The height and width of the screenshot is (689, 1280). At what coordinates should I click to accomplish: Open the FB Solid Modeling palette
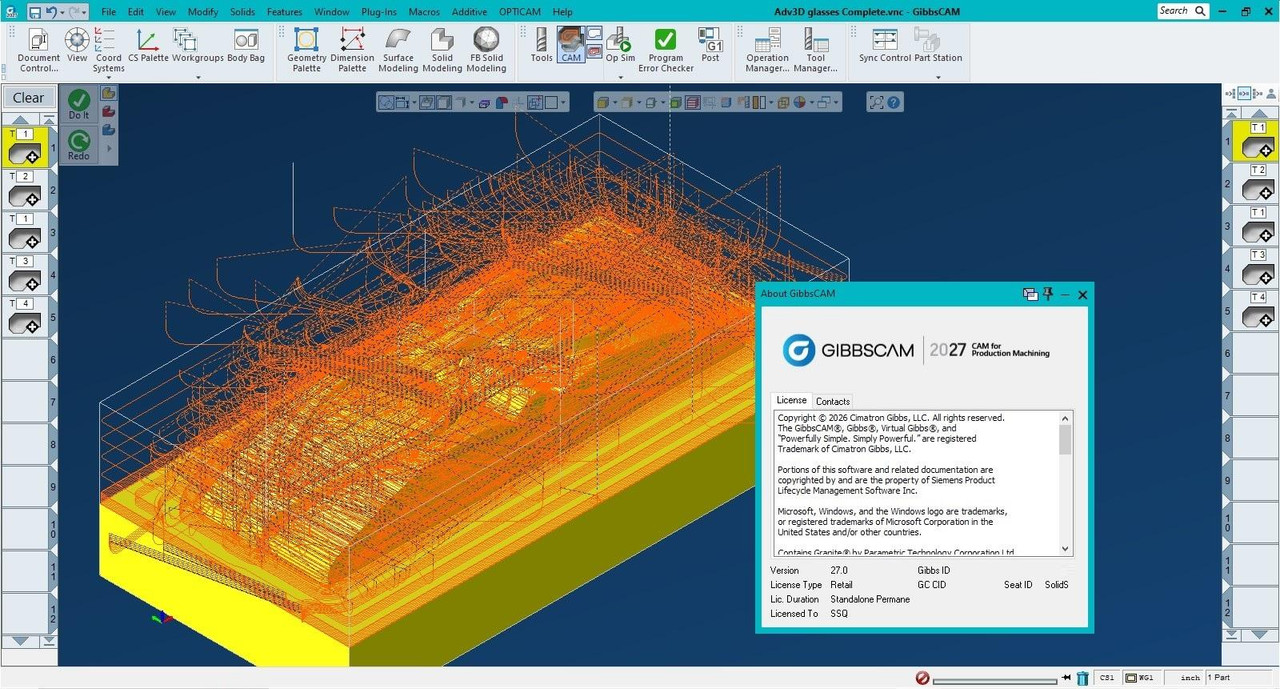[x=486, y=50]
